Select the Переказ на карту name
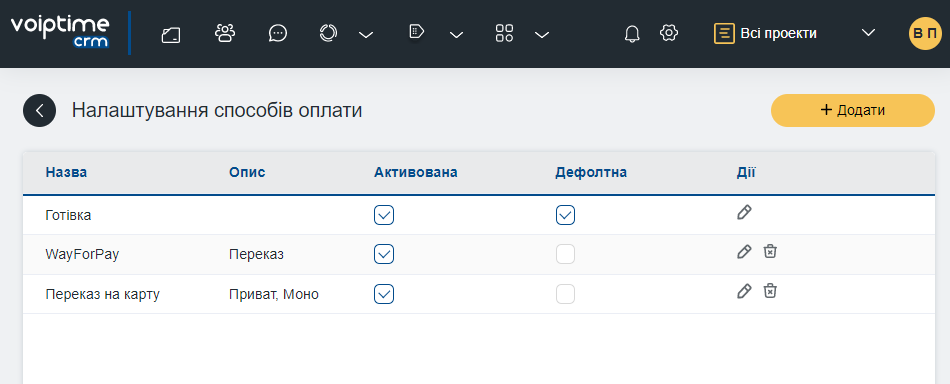 tap(102, 294)
